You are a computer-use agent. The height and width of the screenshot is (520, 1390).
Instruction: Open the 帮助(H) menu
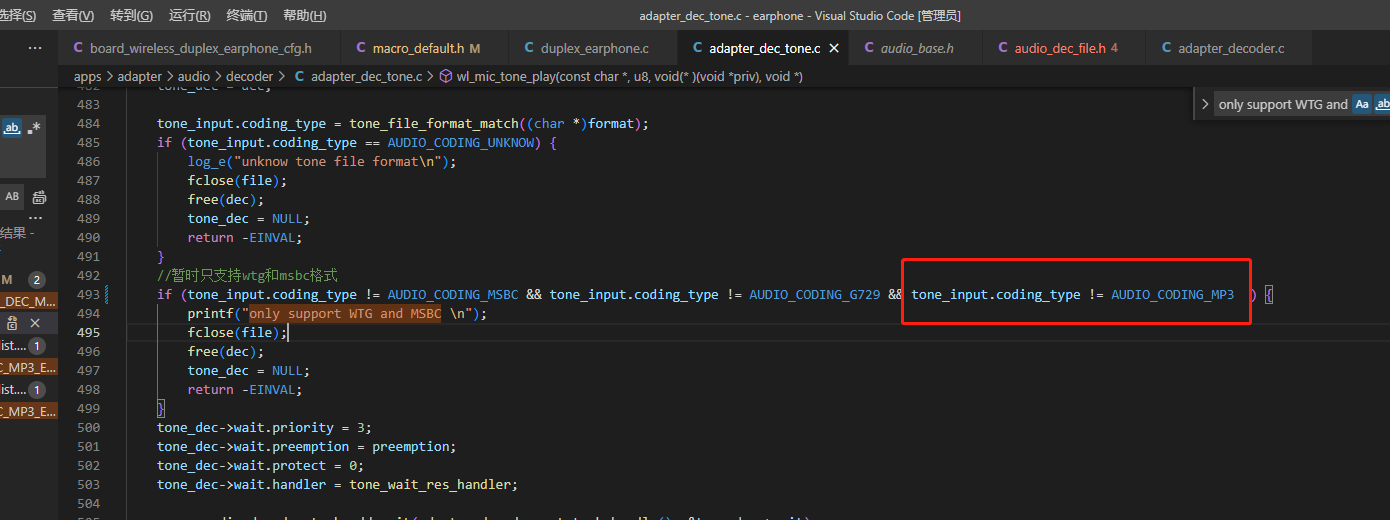tap(304, 15)
